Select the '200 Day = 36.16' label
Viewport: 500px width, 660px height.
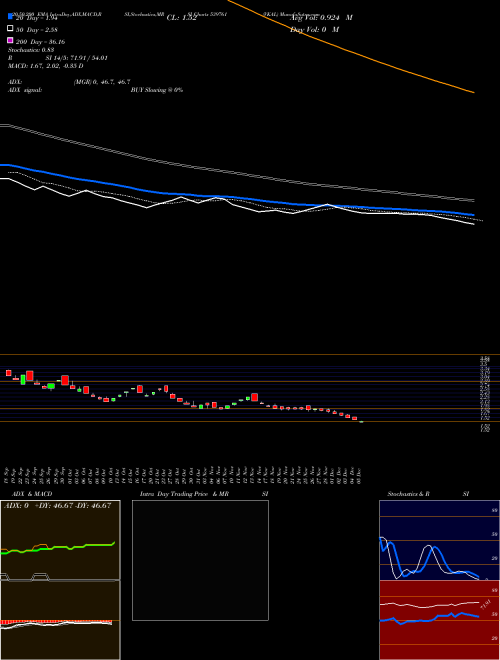pos(40,42)
